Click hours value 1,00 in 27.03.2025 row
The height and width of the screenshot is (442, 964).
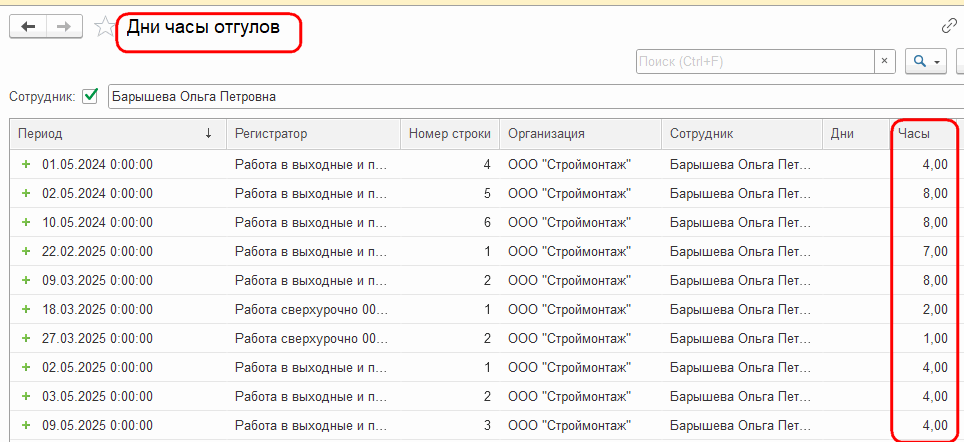(x=935, y=338)
